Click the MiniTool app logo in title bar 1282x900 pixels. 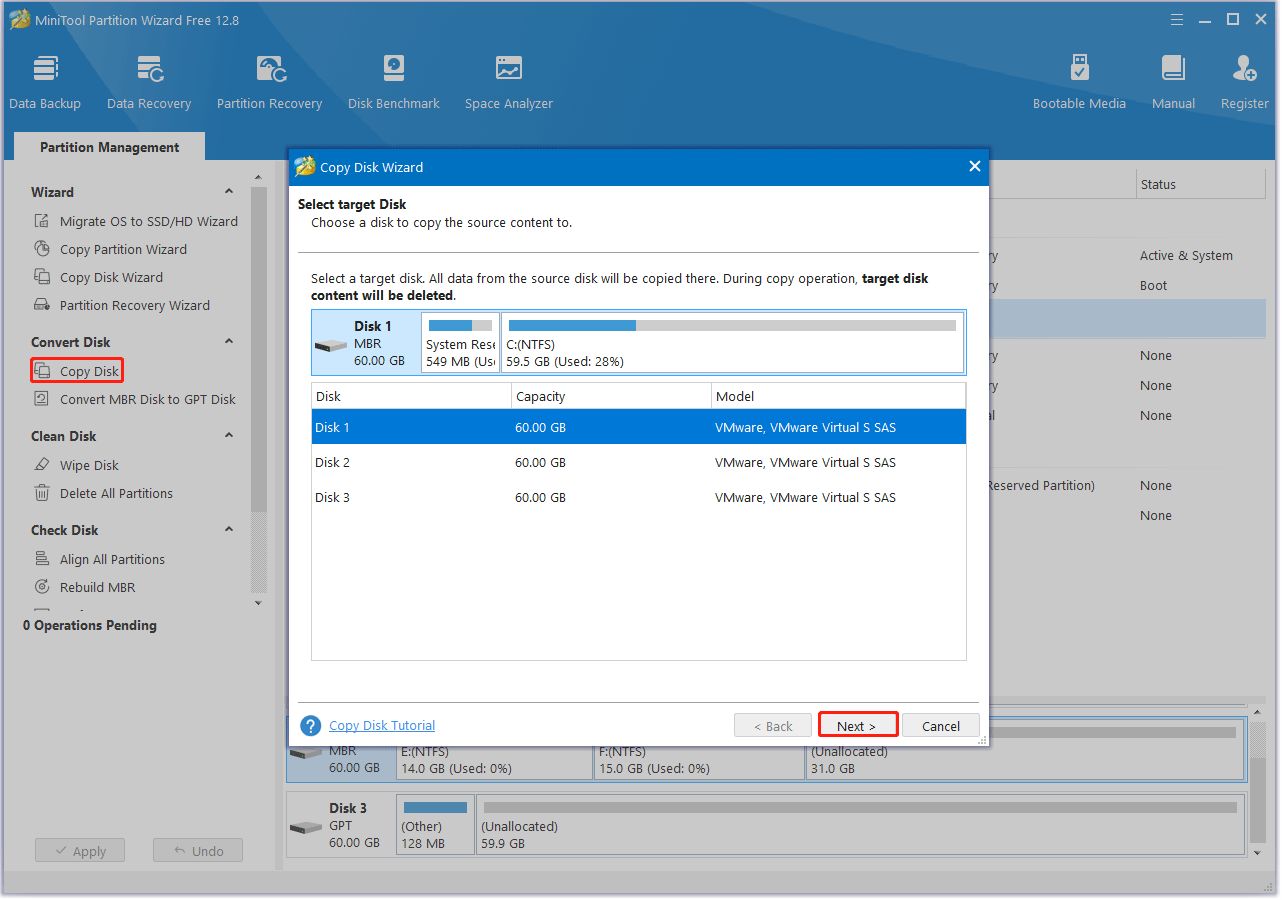(x=18, y=20)
